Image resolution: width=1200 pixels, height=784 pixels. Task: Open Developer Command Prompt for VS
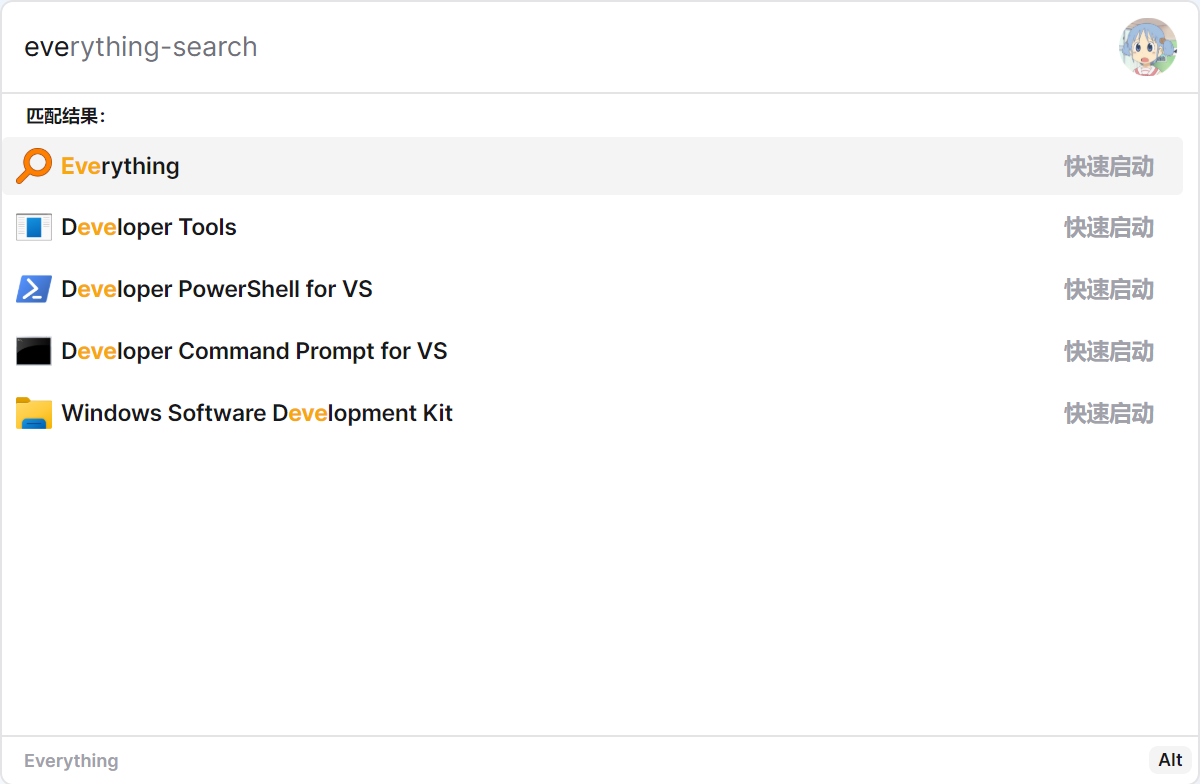(592, 352)
